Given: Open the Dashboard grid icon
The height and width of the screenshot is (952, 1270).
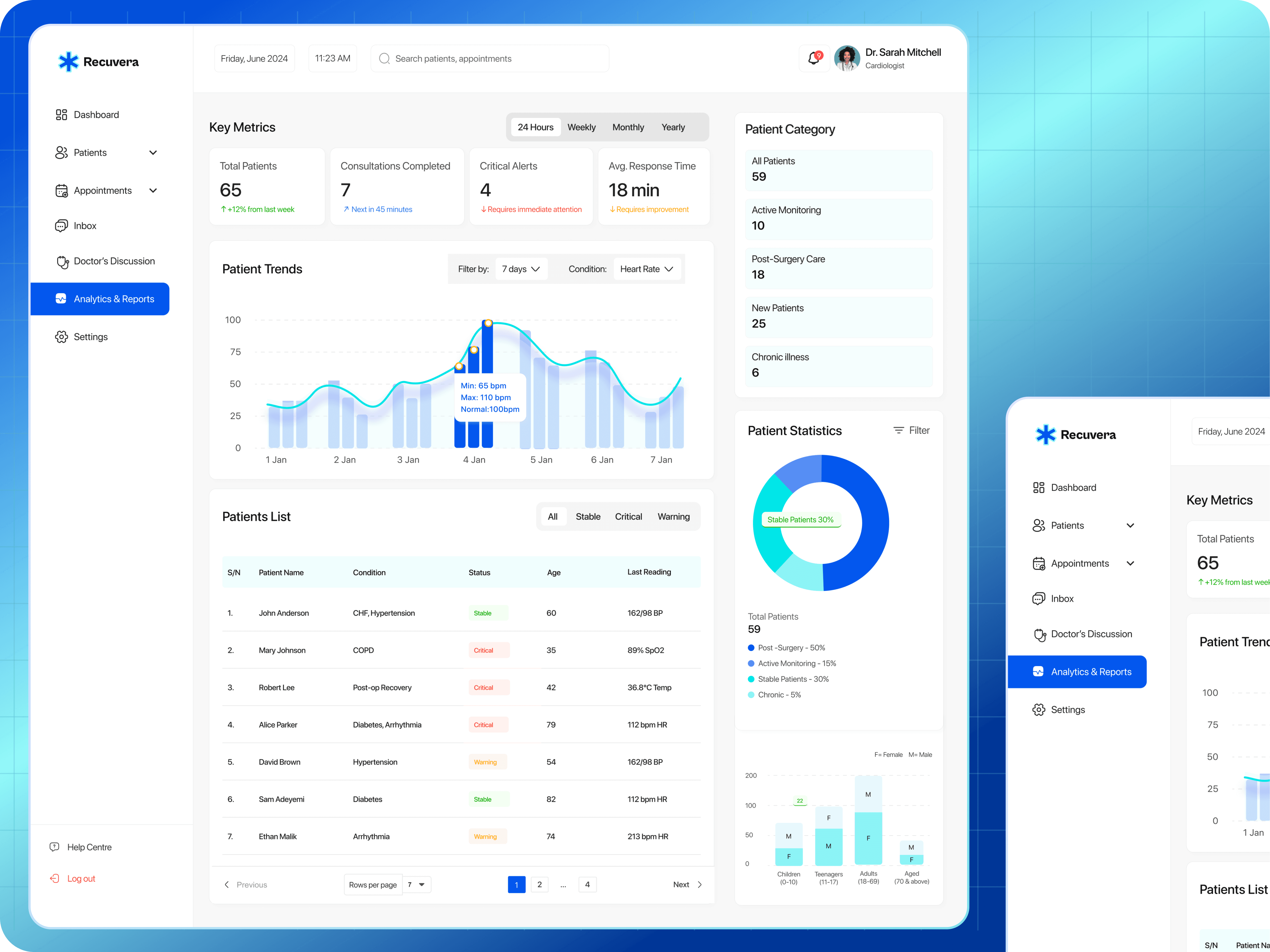Looking at the screenshot, I should [x=61, y=115].
